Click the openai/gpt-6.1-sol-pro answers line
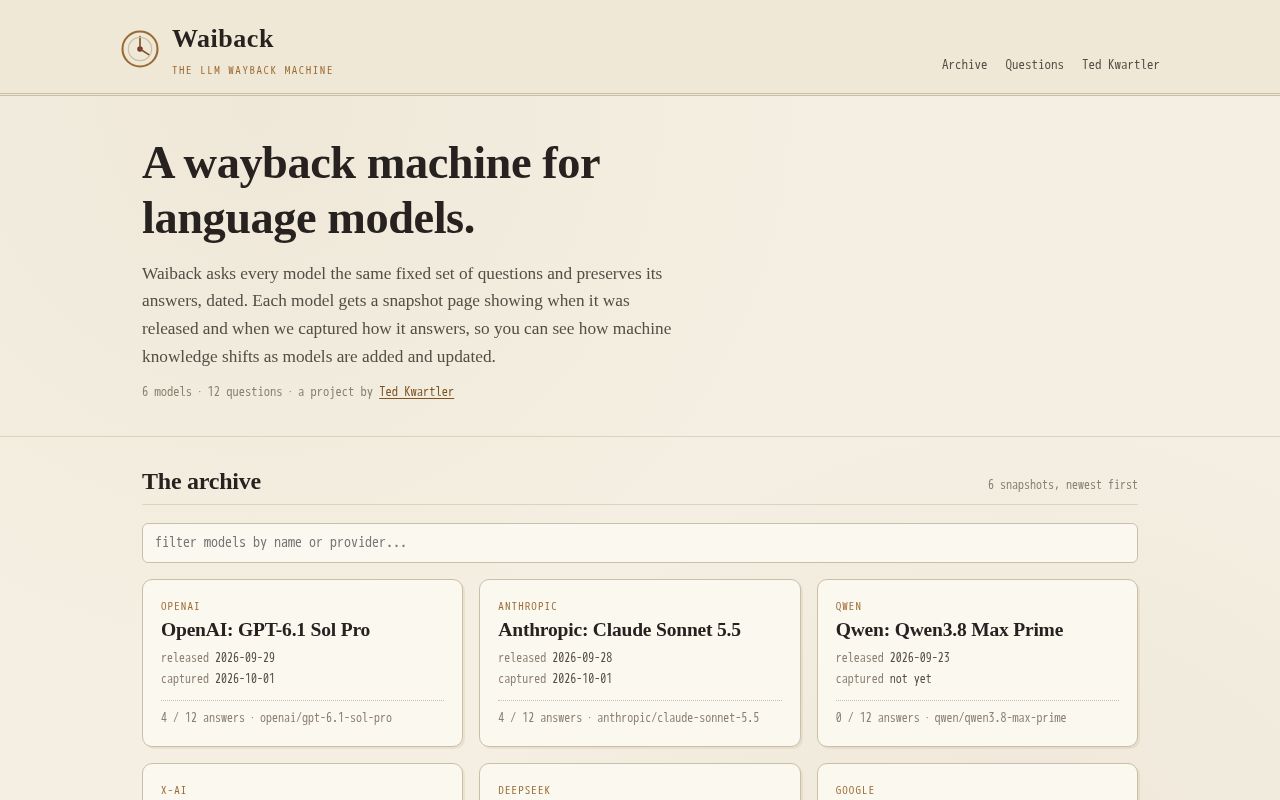1280x800 pixels. click(276, 718)
